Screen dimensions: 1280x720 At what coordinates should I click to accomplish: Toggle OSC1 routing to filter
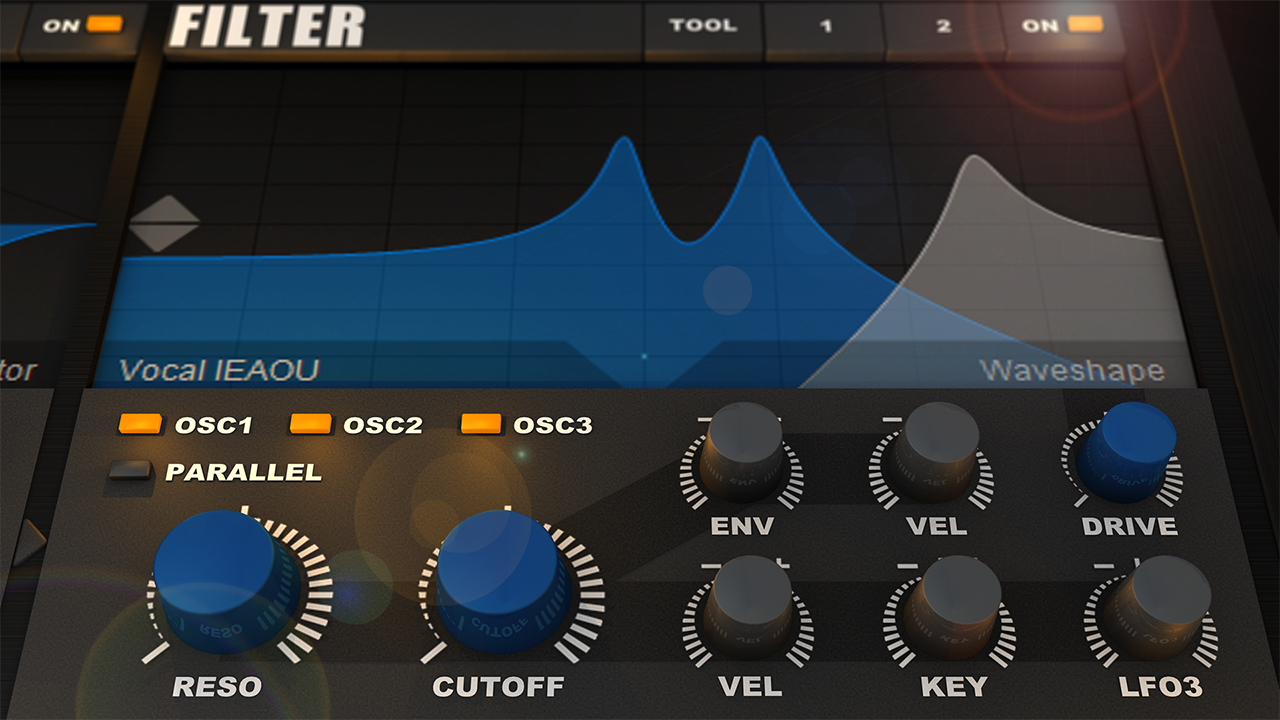140,424
